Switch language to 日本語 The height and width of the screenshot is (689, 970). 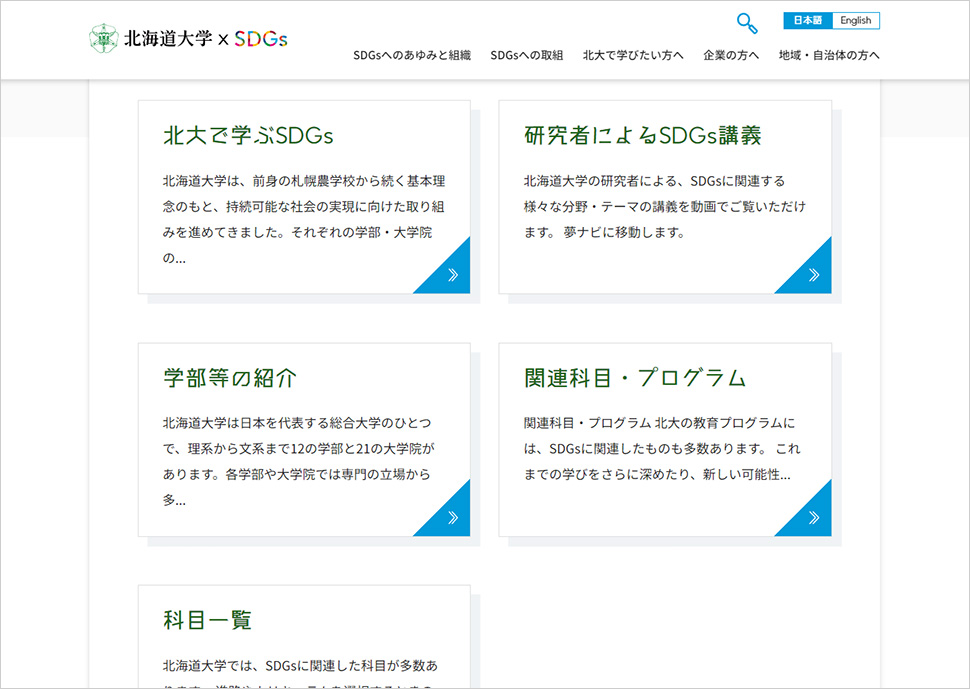[808, 20]
